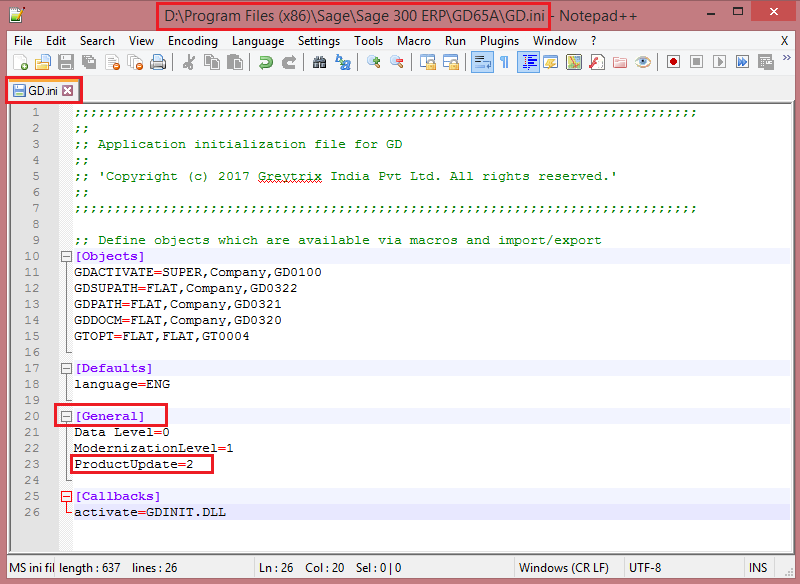Screen dimensions: 800x584
Task: Open the Search menu
Action: click(x=97, y=41)
